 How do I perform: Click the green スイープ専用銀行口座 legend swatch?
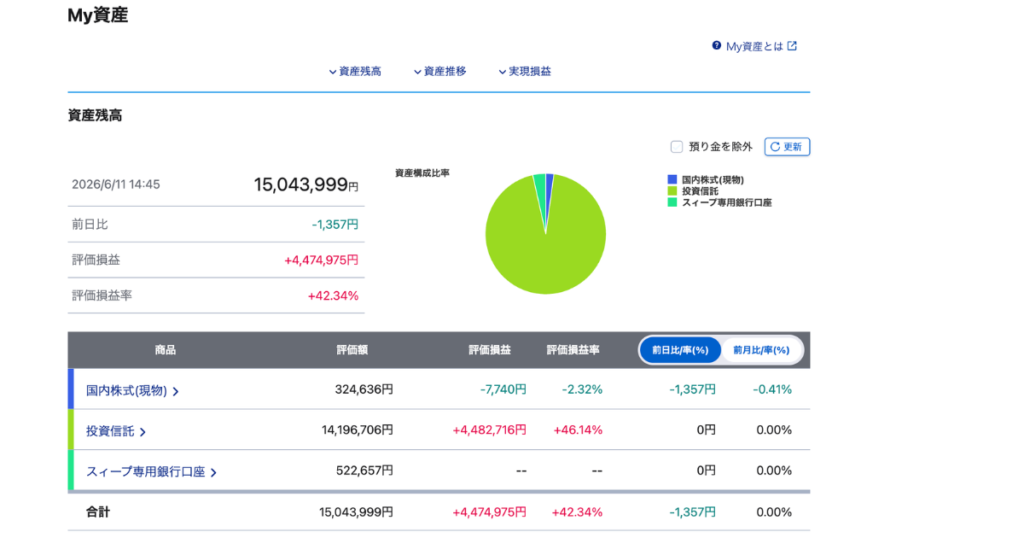pos(672,202)
